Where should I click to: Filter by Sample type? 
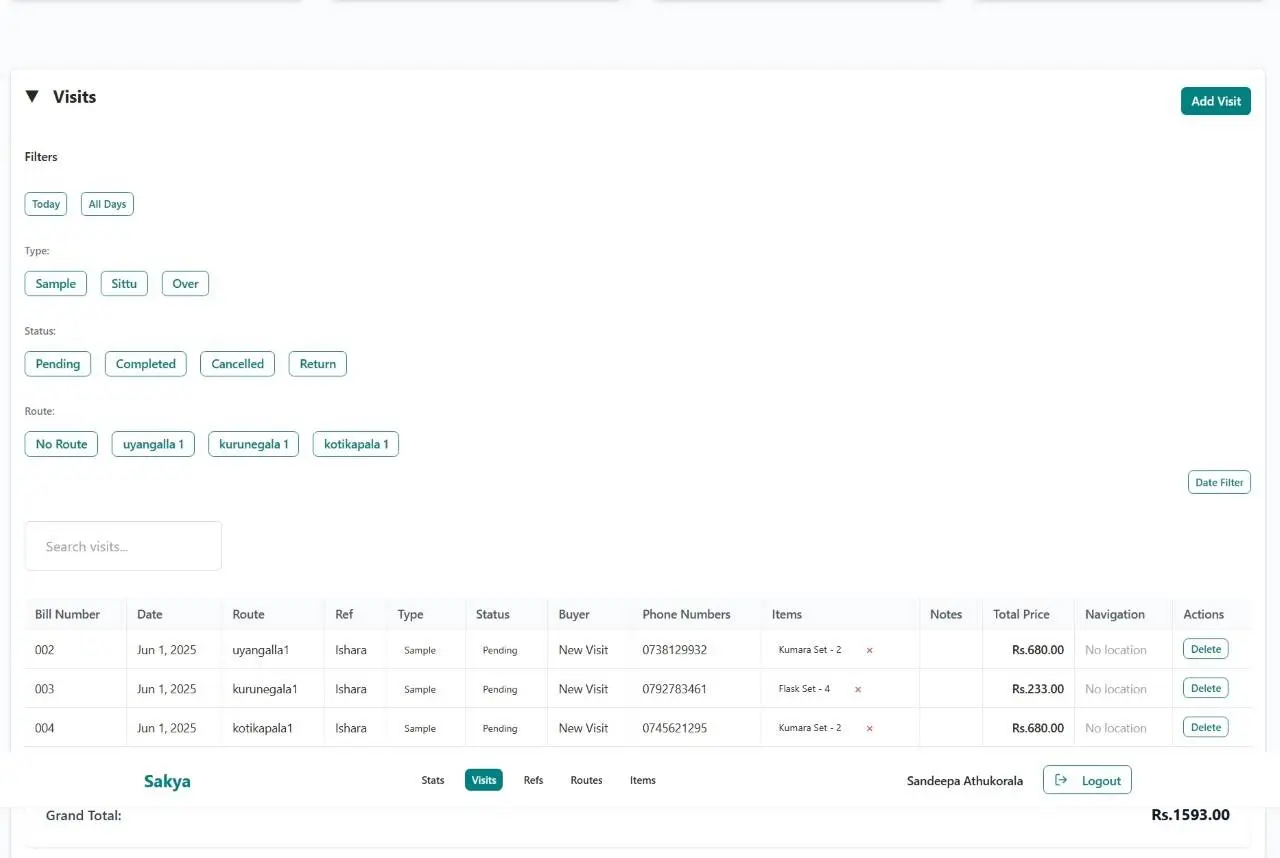[x=56, y=284]
